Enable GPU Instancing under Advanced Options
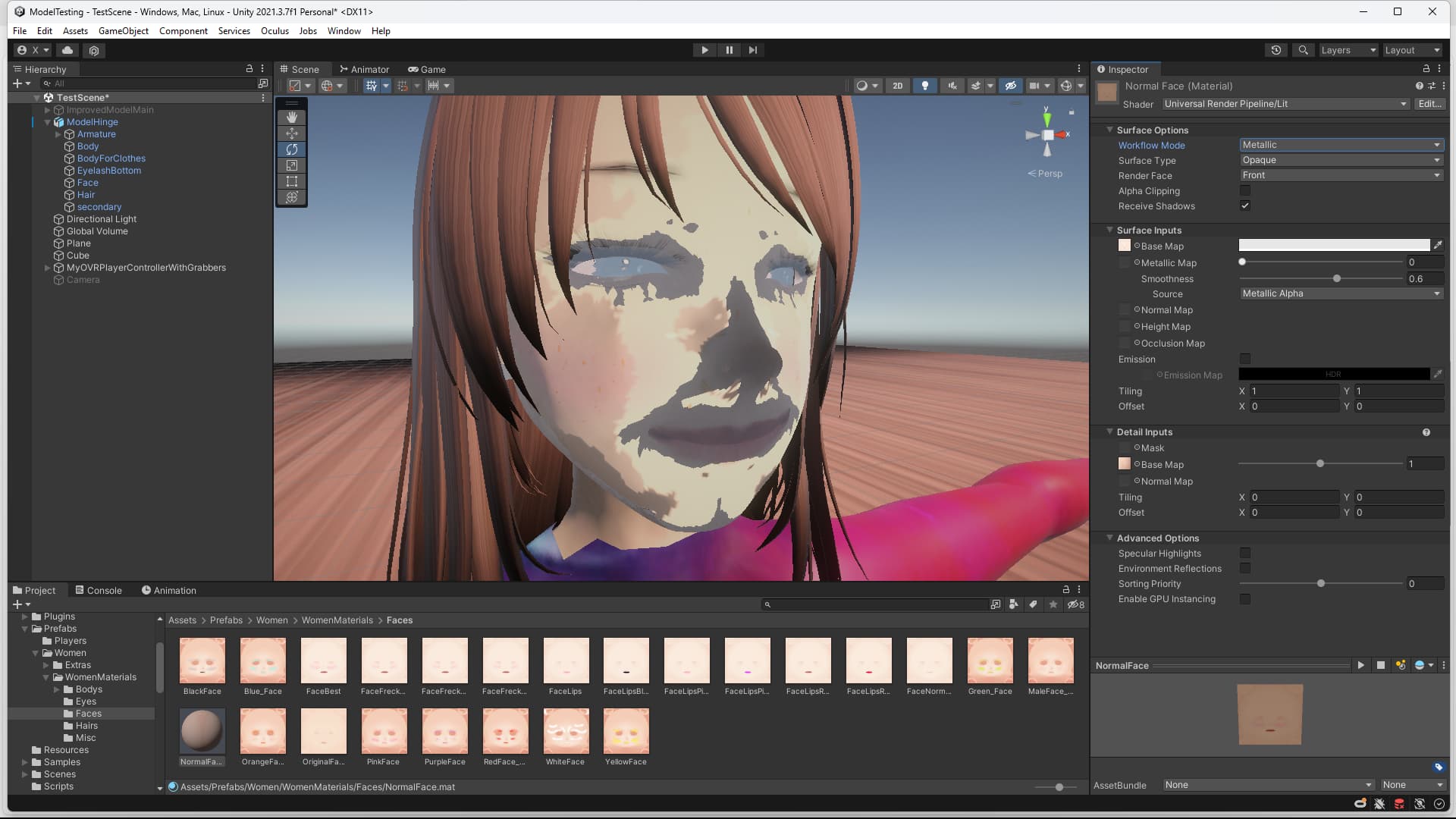 click(x=1244, y=599)
